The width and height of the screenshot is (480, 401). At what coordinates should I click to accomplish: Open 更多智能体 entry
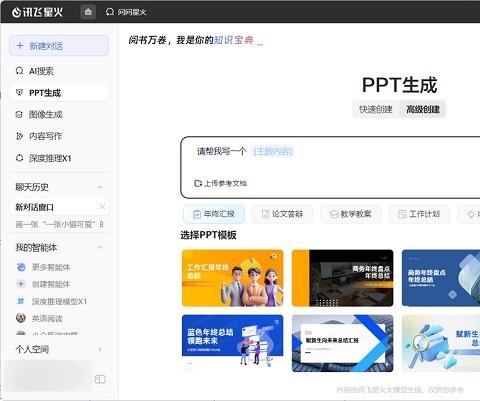tap(43, 267)
